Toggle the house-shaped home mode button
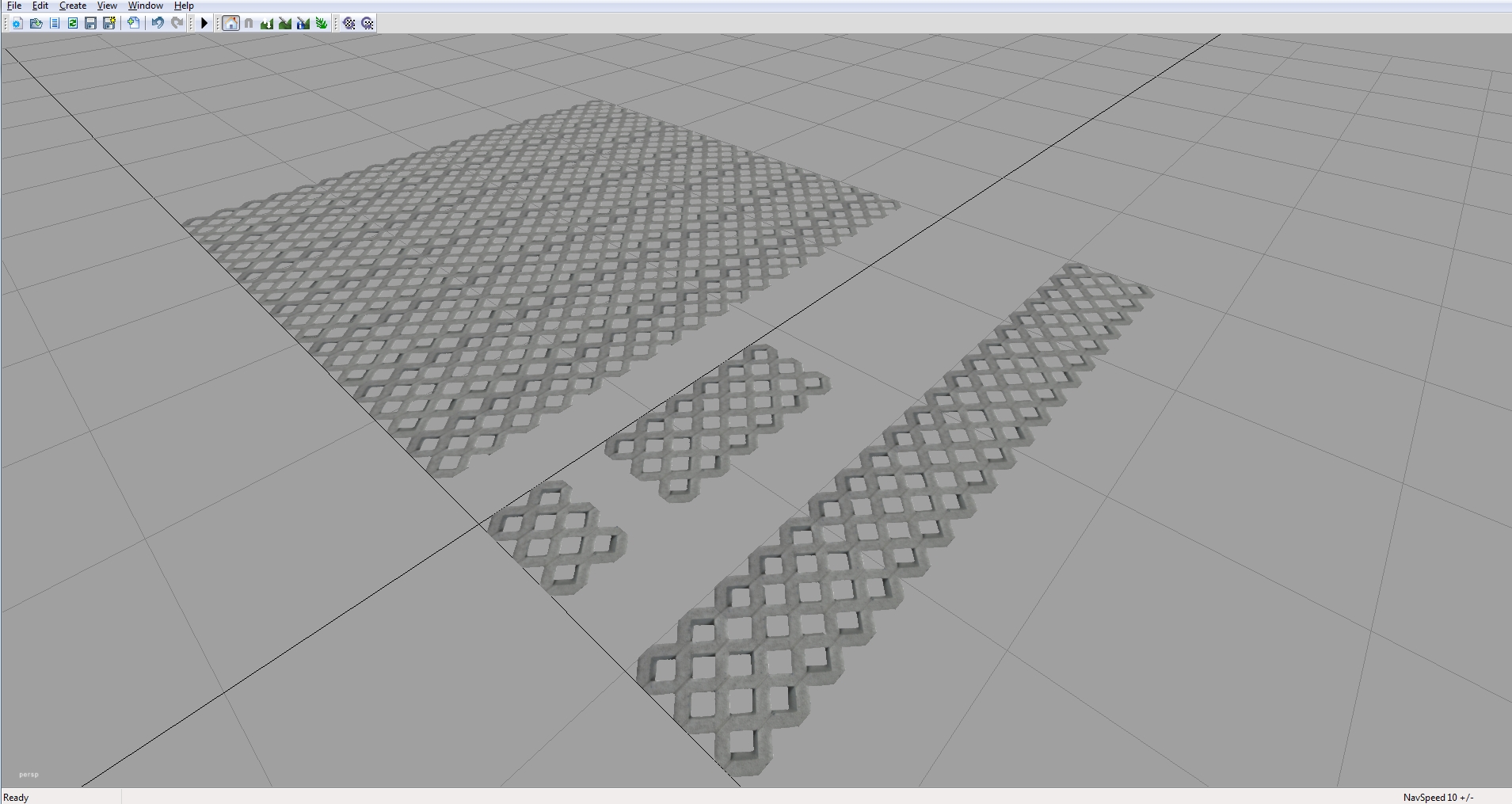 tap(230, 24)
